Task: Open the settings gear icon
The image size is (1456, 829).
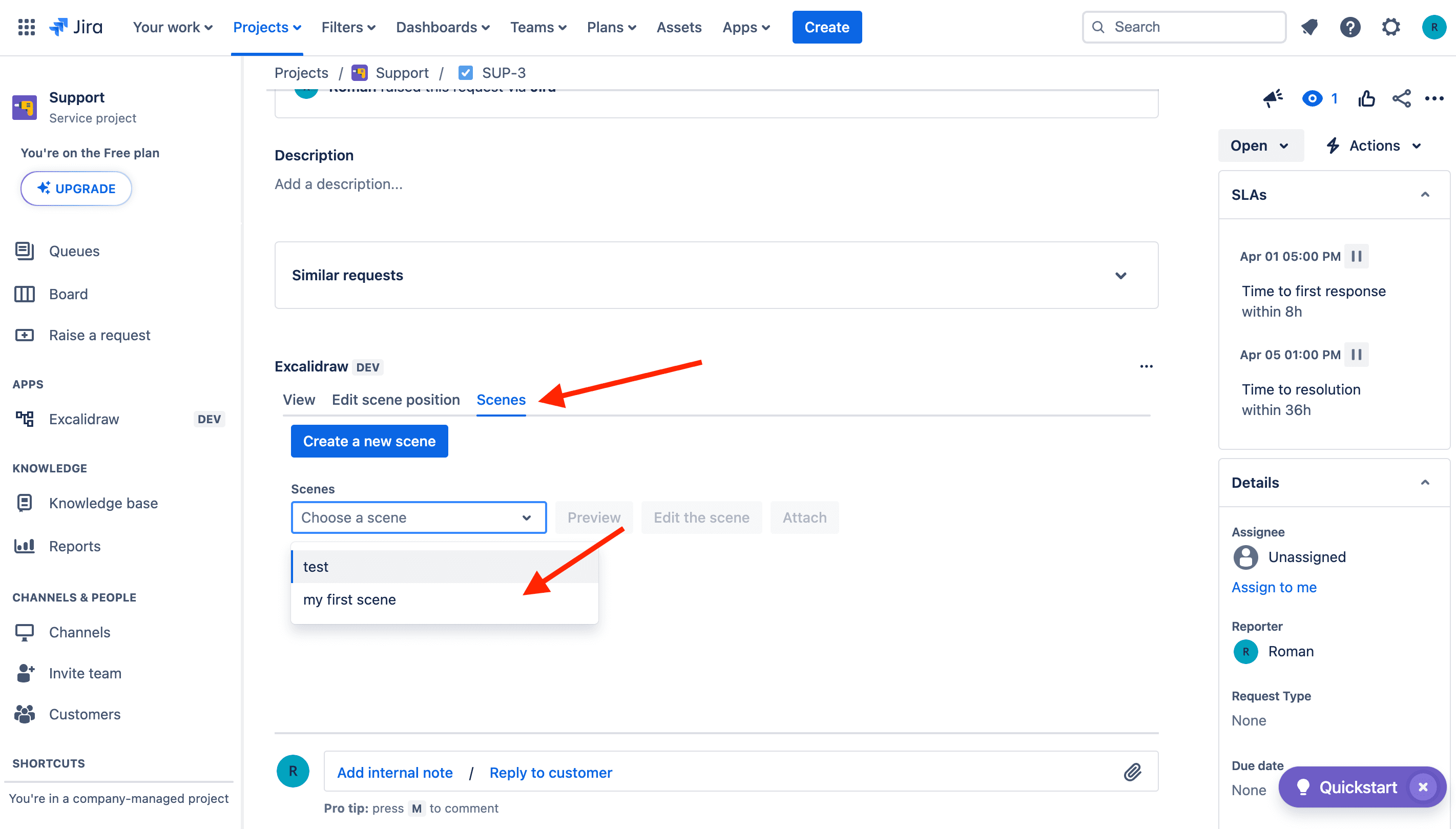Action: coord(1390,27)
